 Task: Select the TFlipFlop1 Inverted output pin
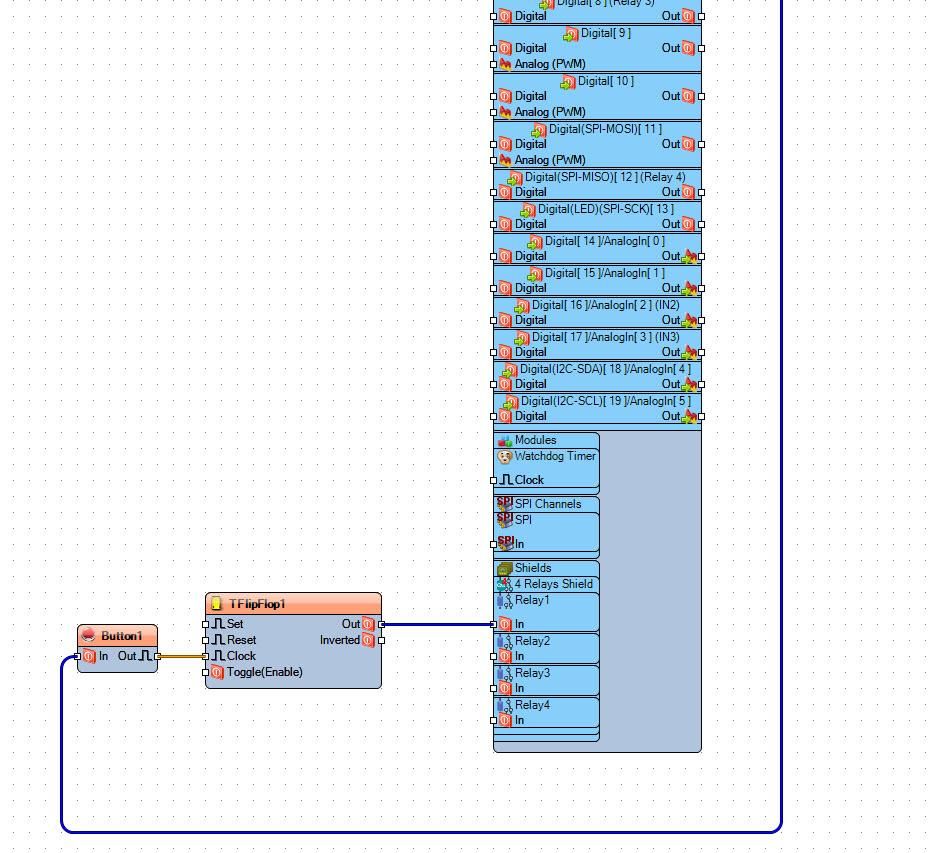point(382,640)
